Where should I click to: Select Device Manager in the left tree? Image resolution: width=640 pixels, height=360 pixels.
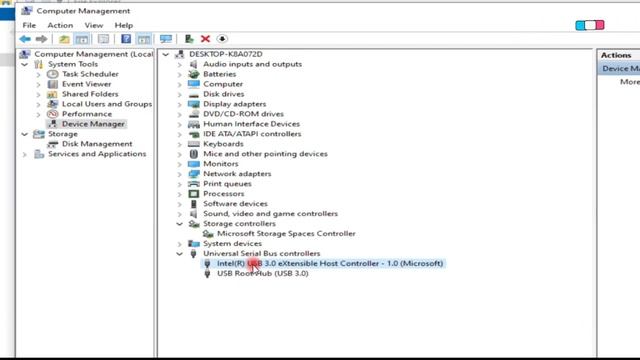click(x=93, y=124)
